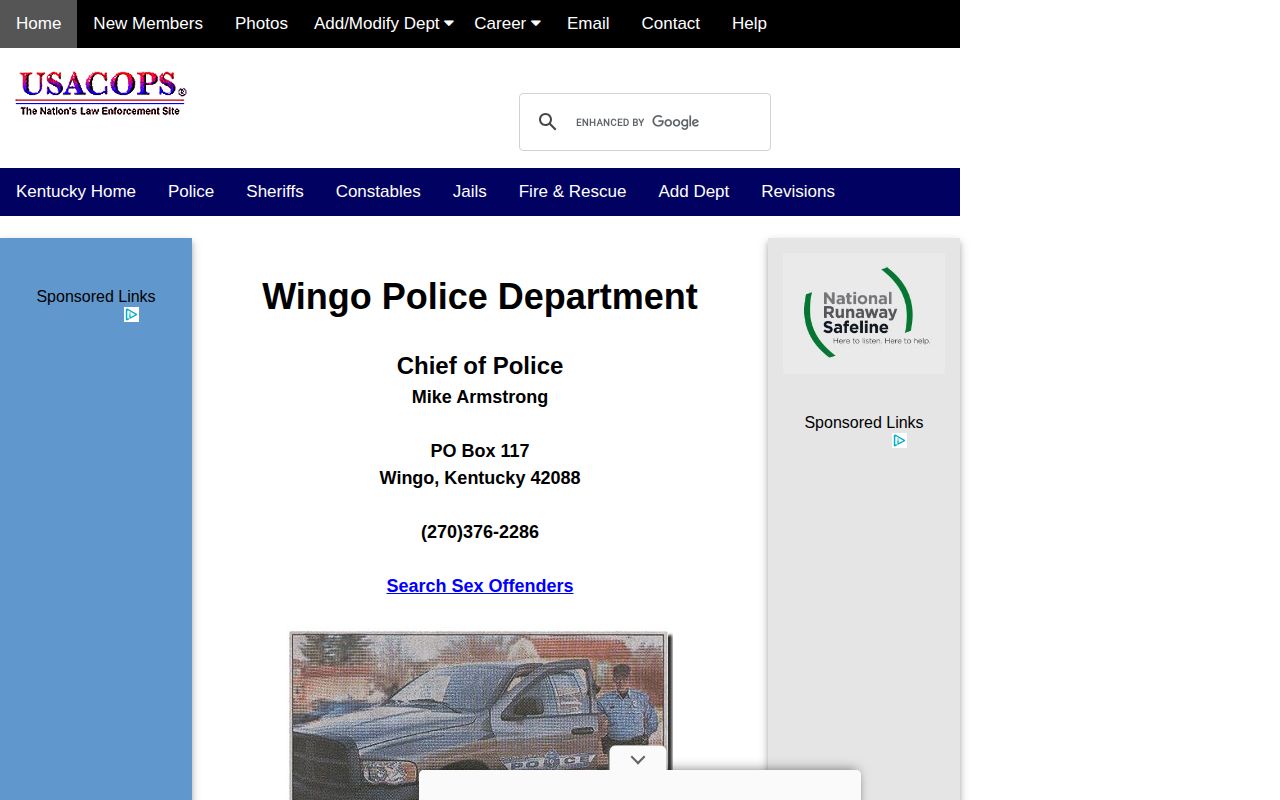
Task: Click the search magnifier icon
Action: tap(547, 122)
